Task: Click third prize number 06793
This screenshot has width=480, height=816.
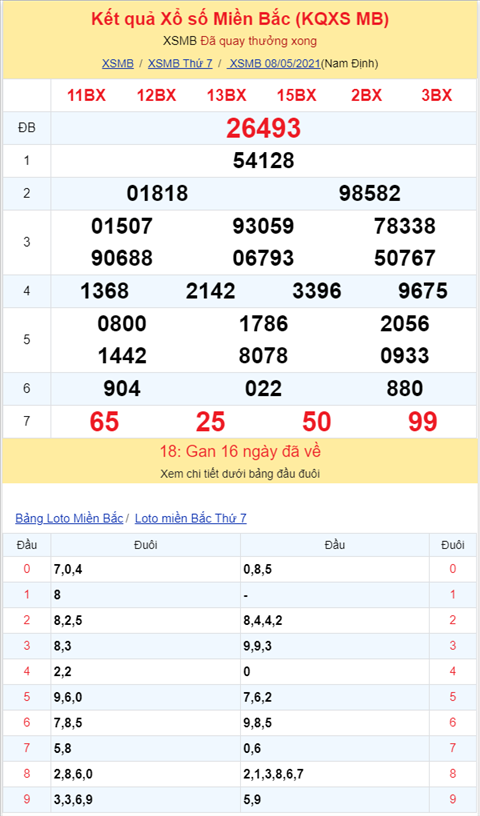Action: pos(263,258)
